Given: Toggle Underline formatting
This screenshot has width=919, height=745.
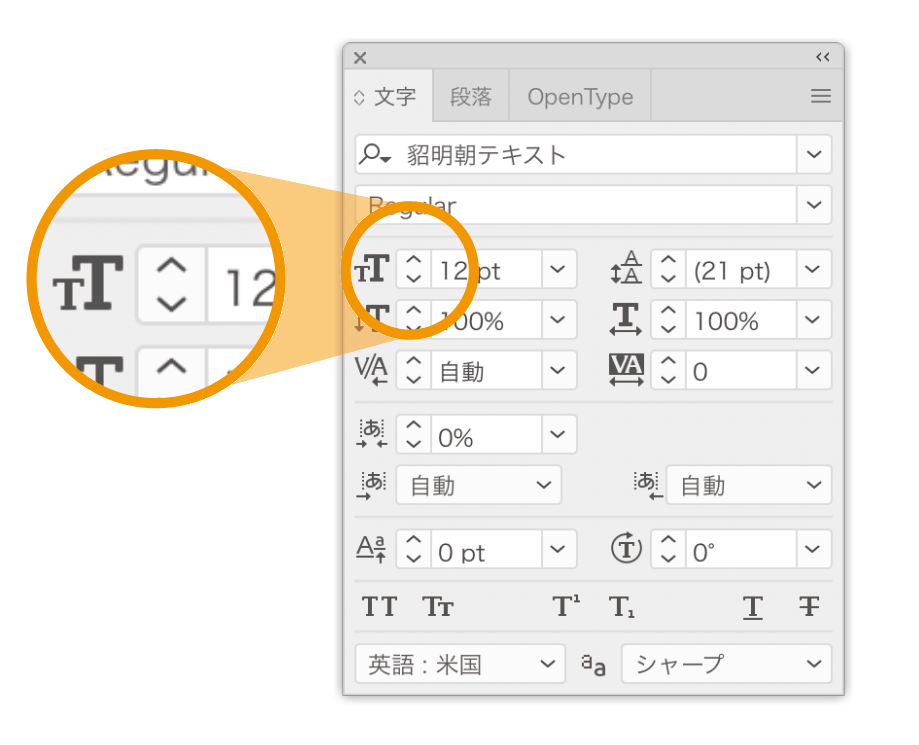Looking at the screenshot, I should (753, 607).
